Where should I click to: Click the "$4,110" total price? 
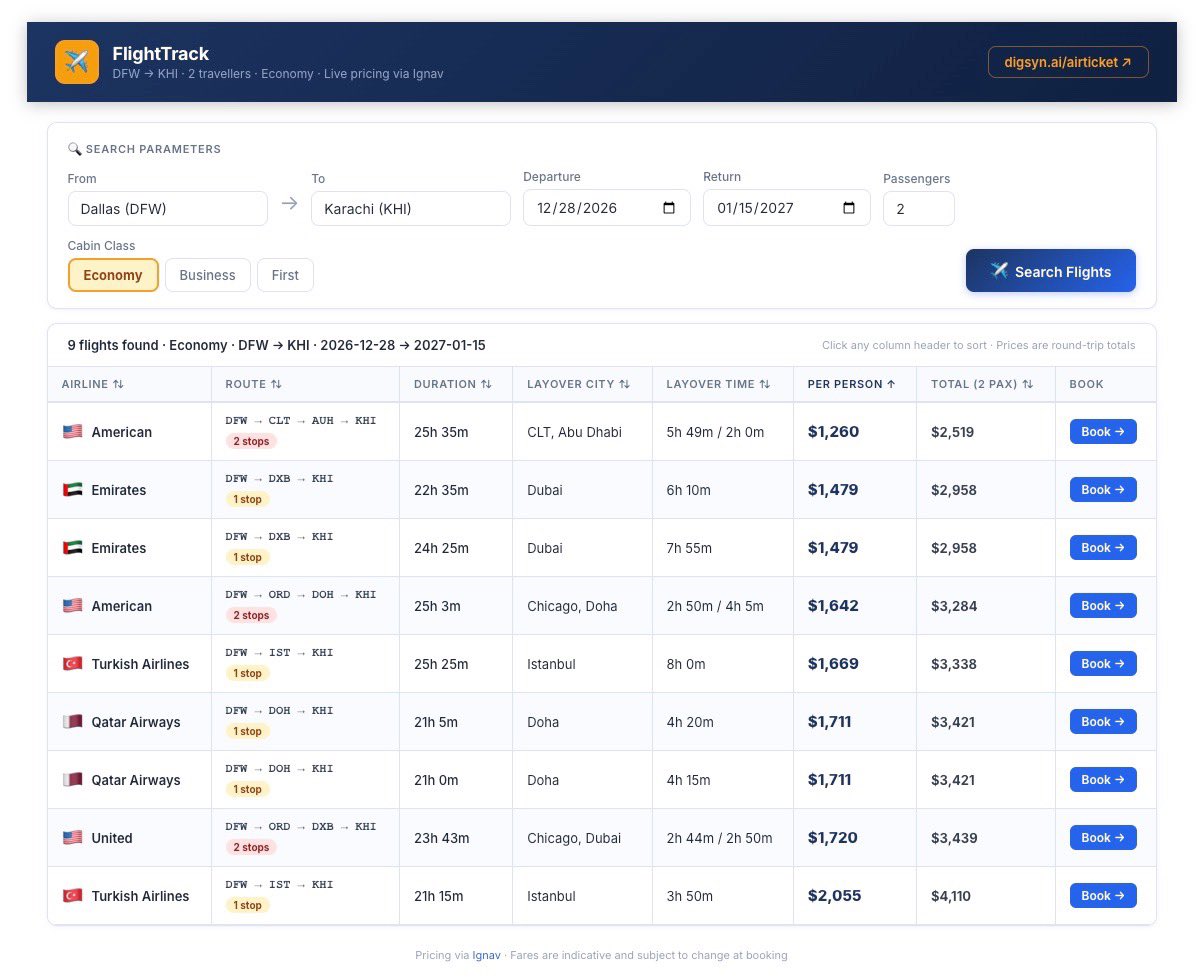[x=950, y=895]
